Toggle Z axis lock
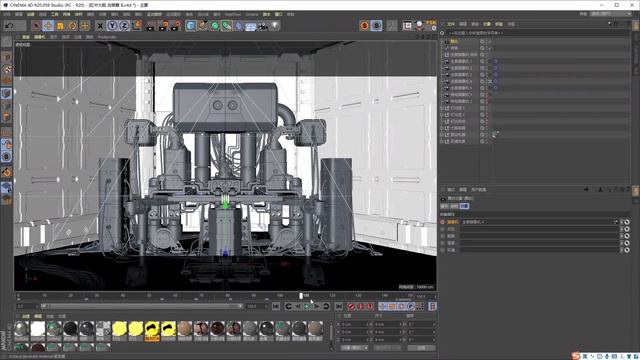Viewport: 640px width, 360px height. click(124, 26)
